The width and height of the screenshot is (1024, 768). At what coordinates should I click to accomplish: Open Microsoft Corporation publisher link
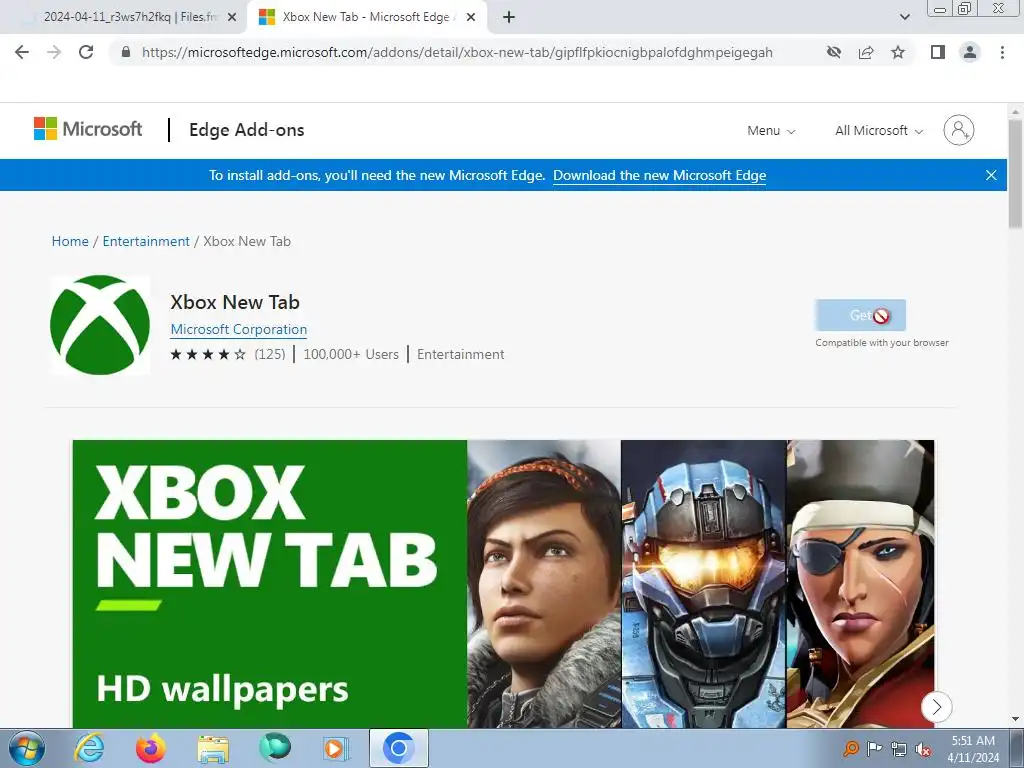click(x=238, y=329)
